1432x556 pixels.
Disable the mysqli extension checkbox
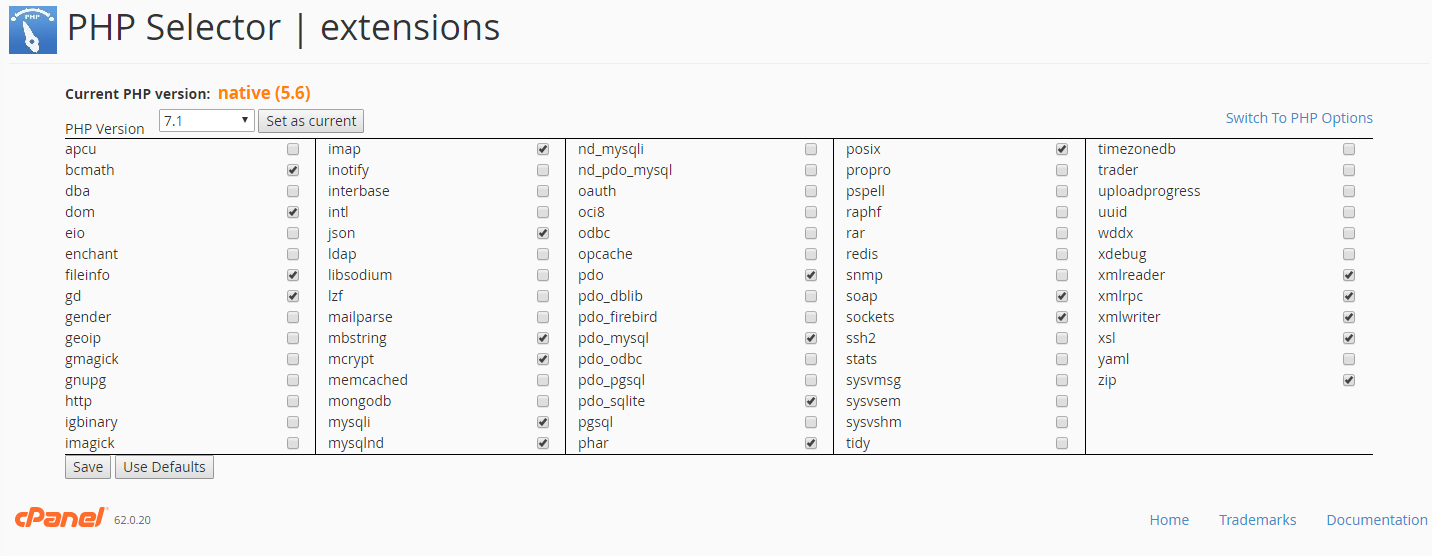coord(543,422)
